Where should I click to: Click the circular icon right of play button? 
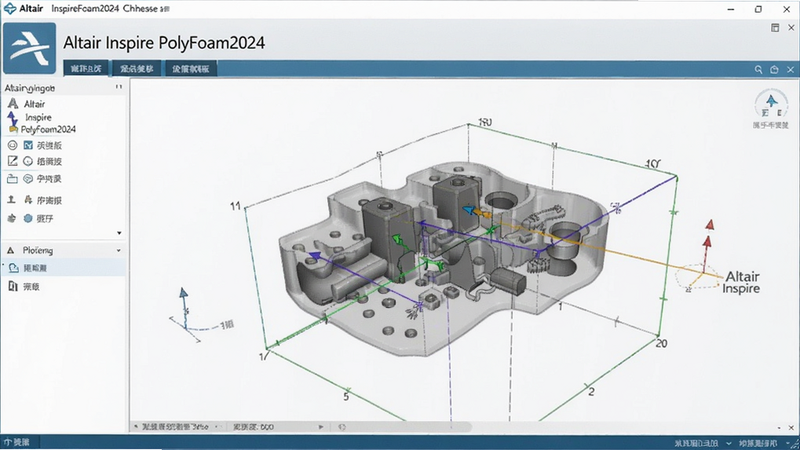click(x=342, y=427)
